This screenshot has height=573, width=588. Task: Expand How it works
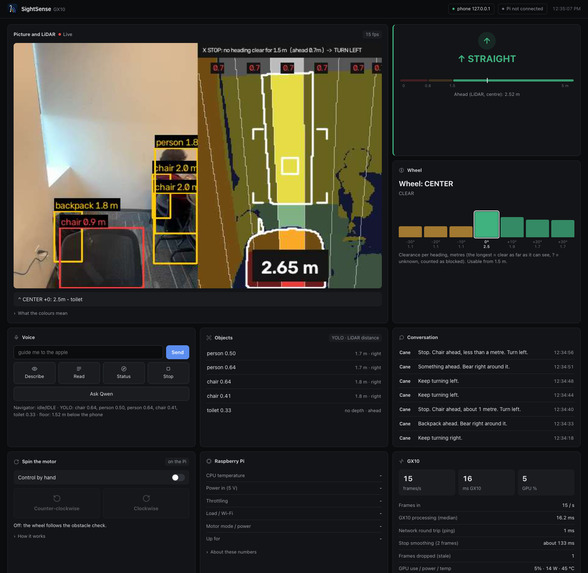(30, 536)
